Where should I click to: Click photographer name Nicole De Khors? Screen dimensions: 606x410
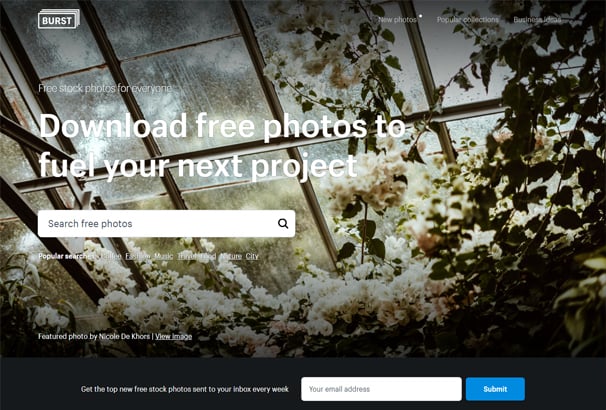point(124,337)
